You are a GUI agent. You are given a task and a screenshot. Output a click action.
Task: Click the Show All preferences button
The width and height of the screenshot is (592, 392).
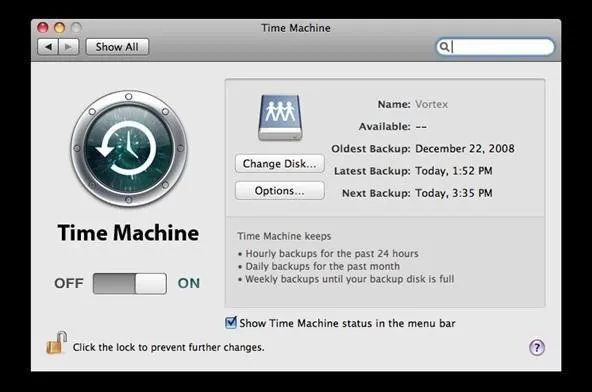point(117,47)
